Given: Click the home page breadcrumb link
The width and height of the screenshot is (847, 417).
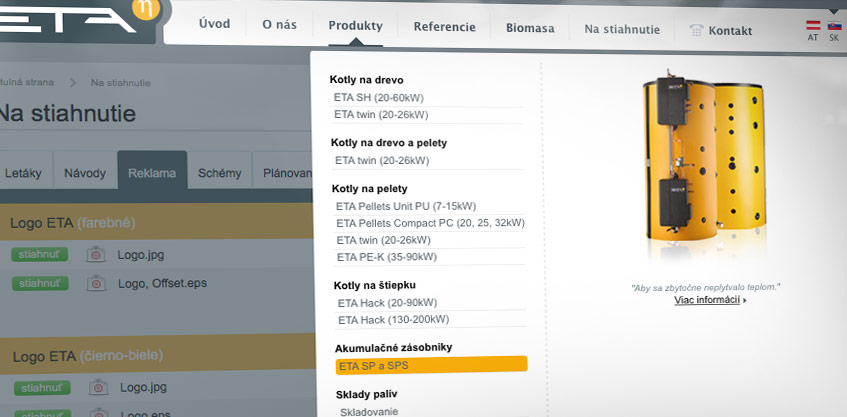Looking at the screenshot, I should tap(26, 83).
